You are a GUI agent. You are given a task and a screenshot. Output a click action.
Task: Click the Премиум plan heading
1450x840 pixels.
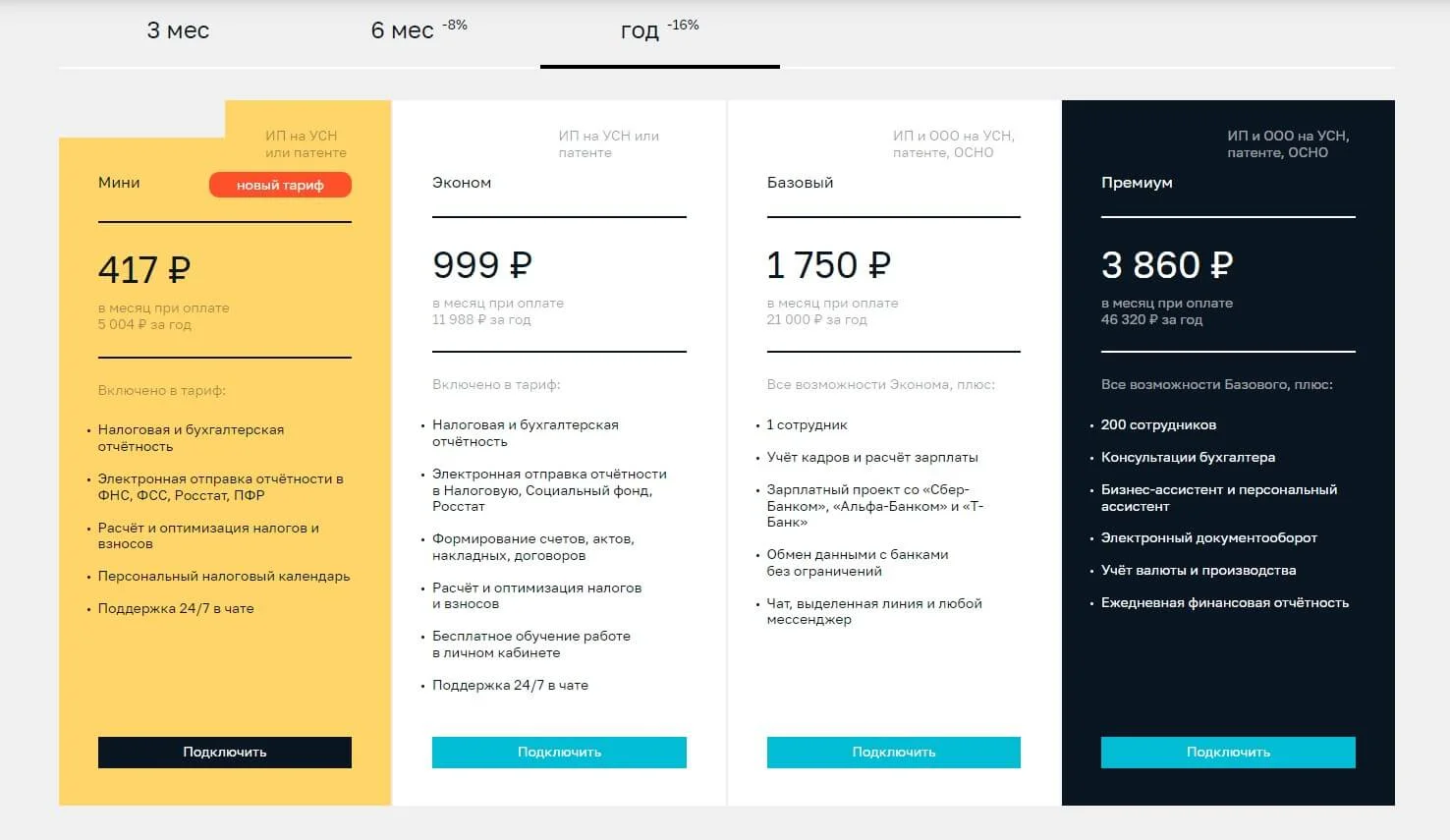point(1137,183)
